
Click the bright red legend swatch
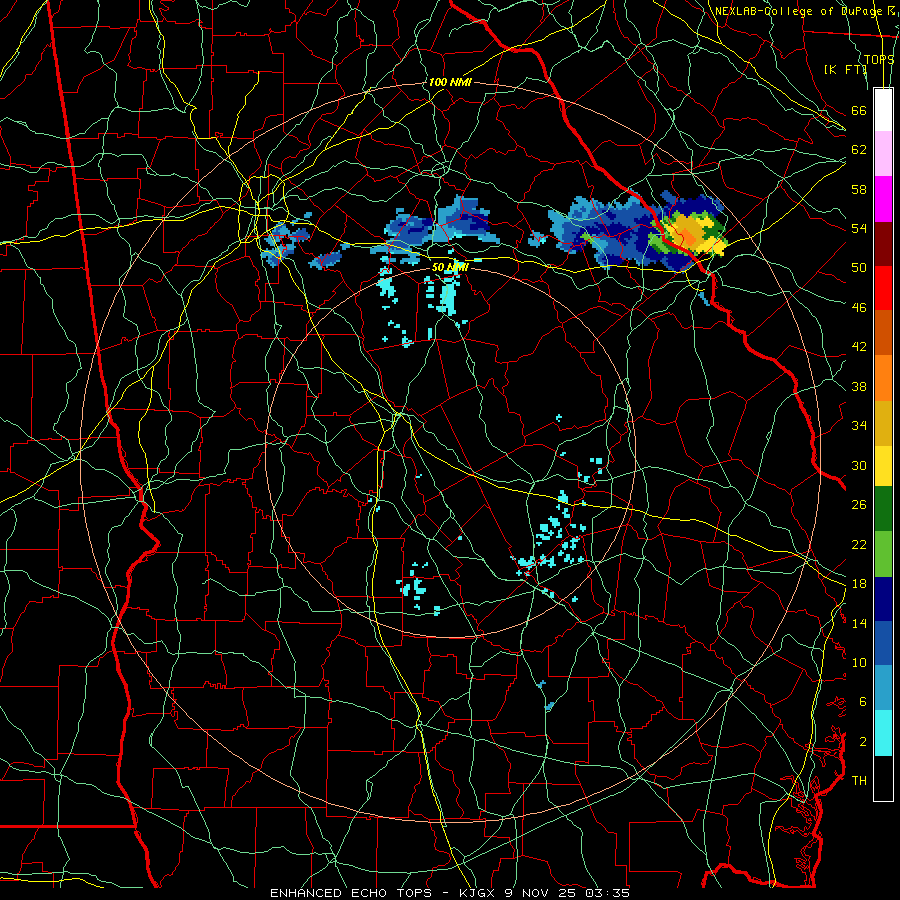click(883, 288)
